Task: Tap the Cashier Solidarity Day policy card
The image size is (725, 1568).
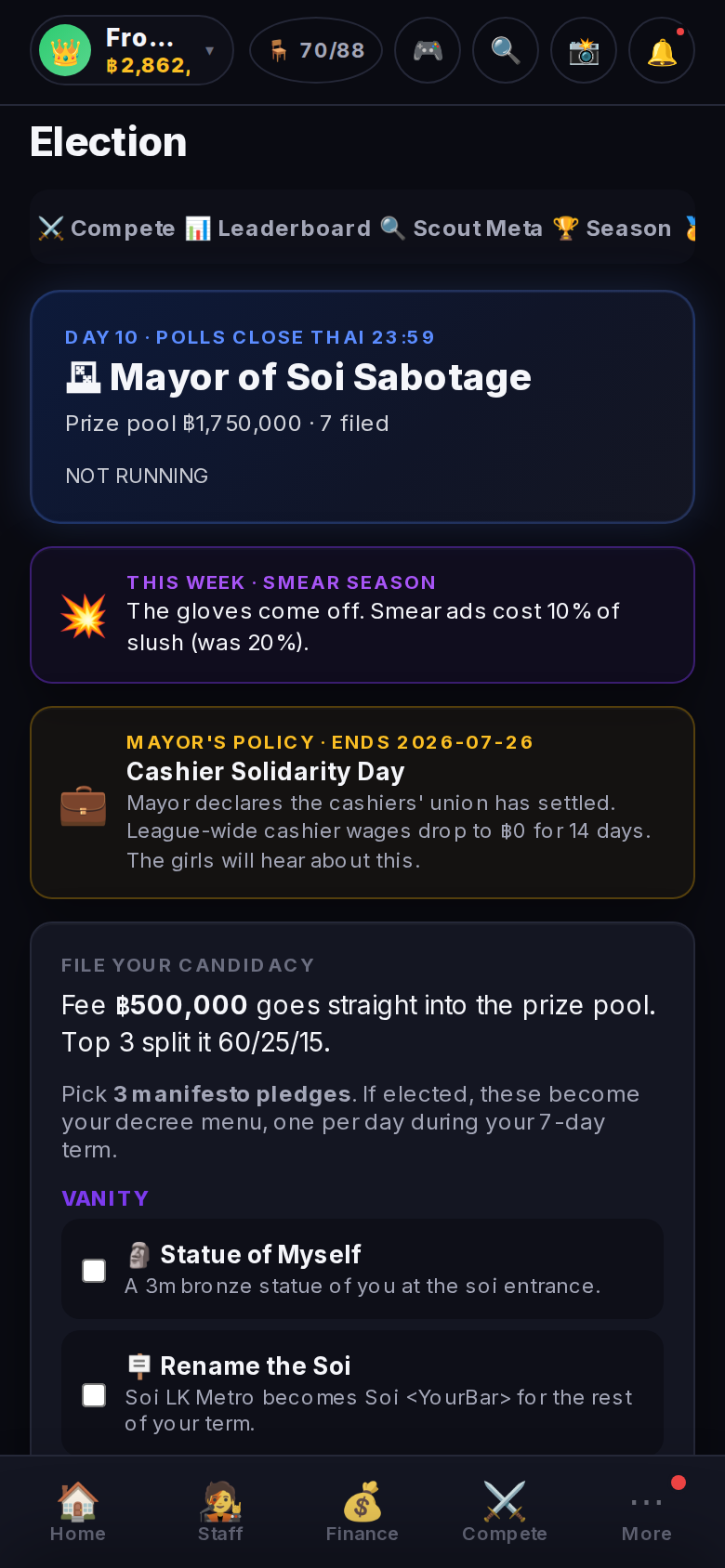Action: pyautogui.click(x=362, y=803)
